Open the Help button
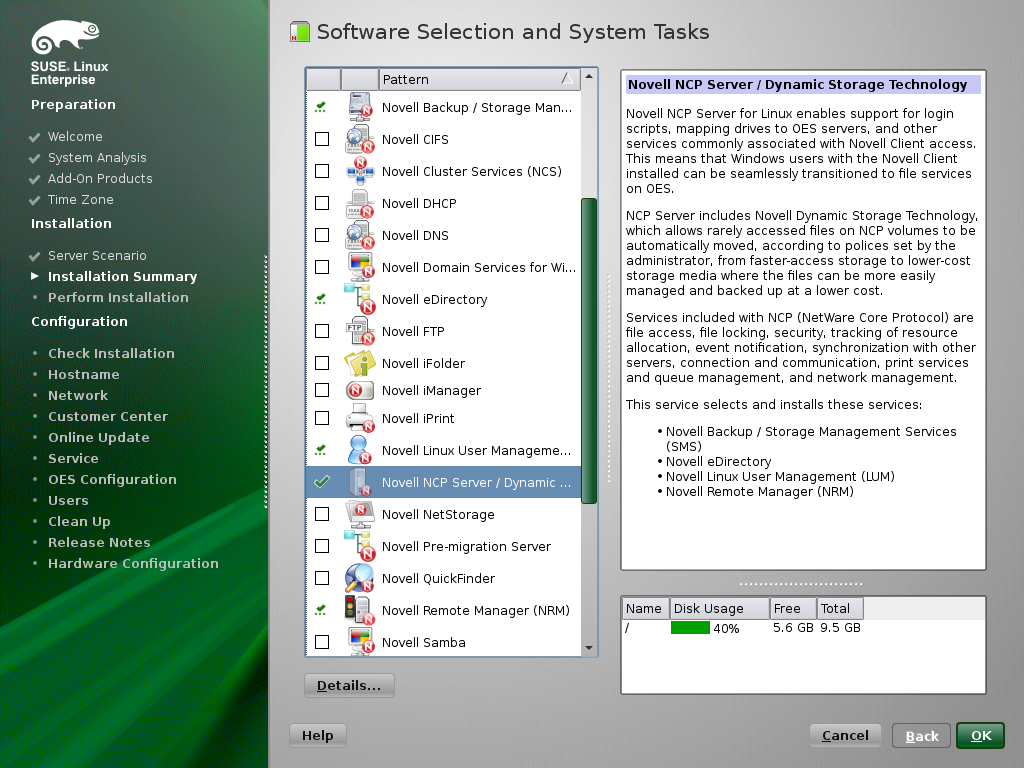 click(317, 735)
